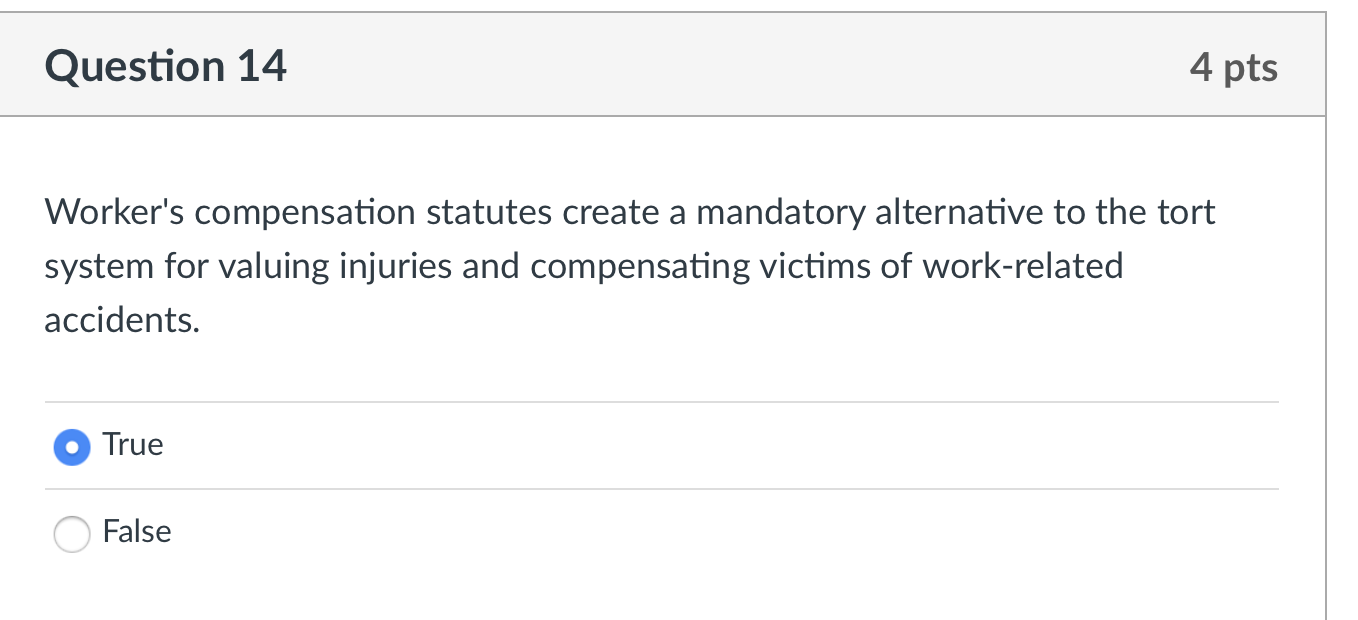Click the word accidents in the question
Screen dimensions: 1358x620
coord(122,320)
